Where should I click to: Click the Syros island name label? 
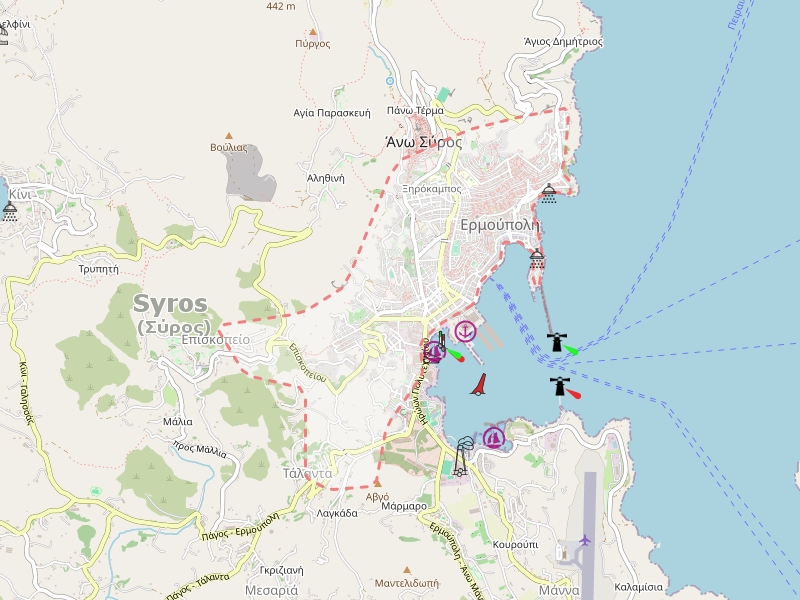170,303
